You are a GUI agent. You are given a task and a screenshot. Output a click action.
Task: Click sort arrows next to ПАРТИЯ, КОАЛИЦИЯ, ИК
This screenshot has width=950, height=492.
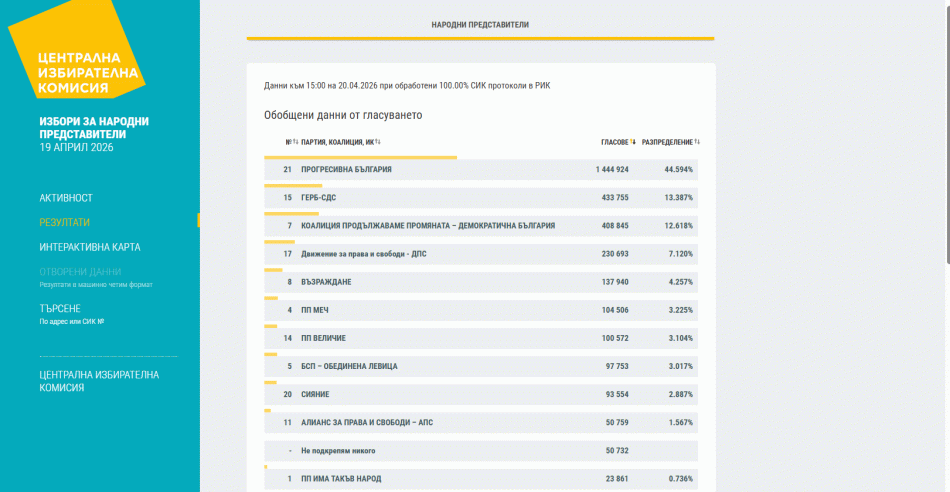click(x=378, y=142)
